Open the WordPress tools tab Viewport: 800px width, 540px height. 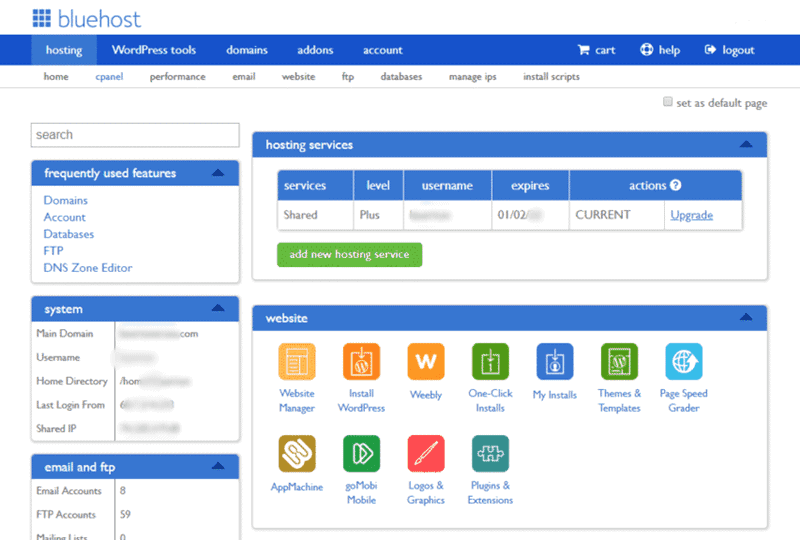[x=154, y=50]
